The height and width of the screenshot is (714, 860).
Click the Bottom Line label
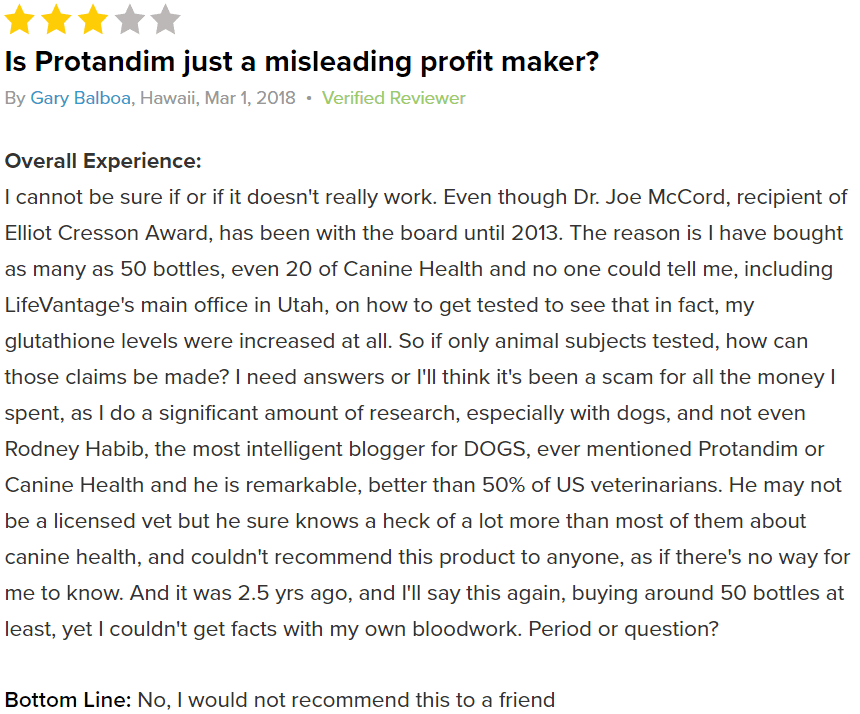click(68, 700)
